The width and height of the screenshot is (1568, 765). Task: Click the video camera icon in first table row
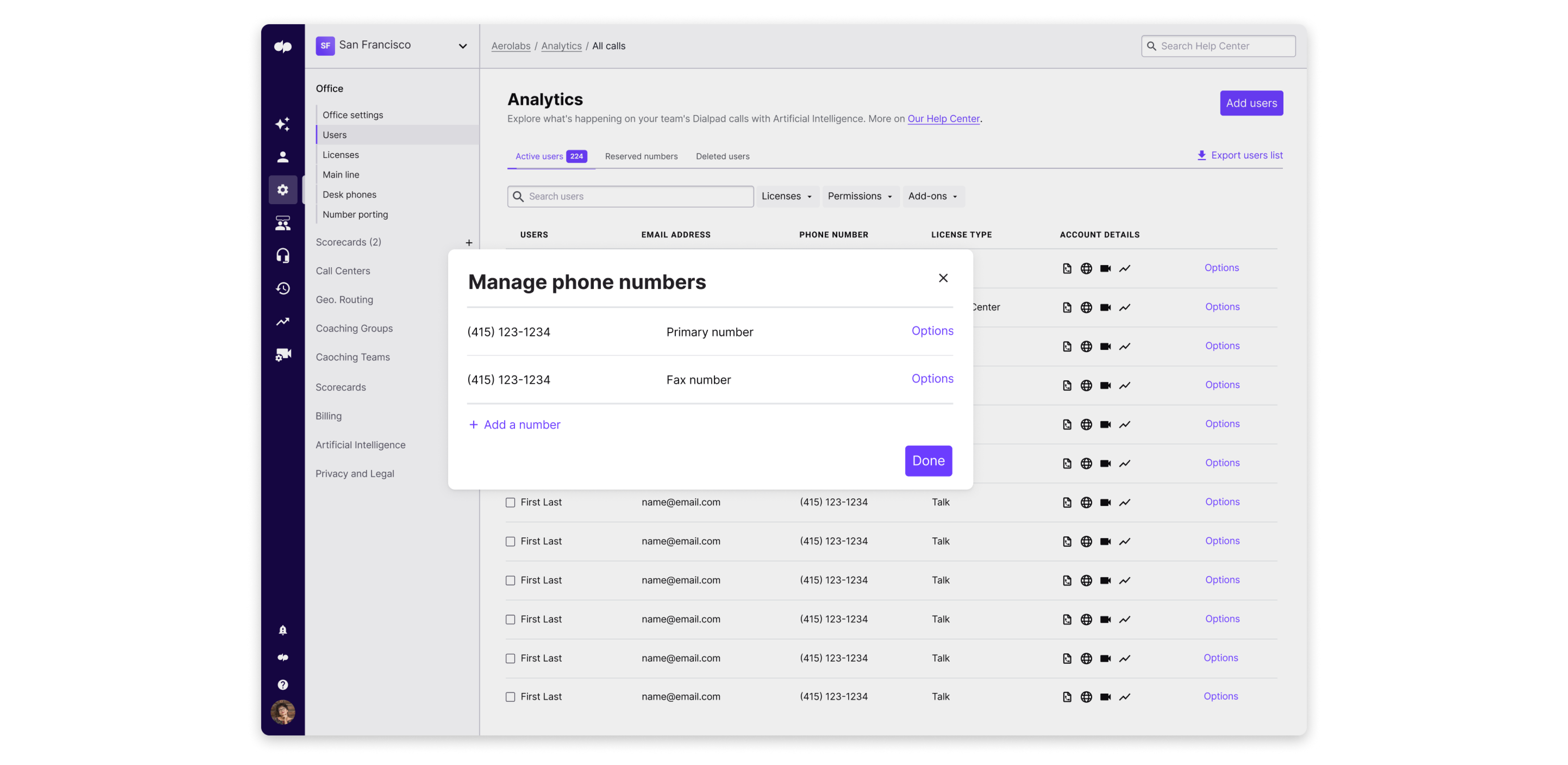[x=1105, y=268]
